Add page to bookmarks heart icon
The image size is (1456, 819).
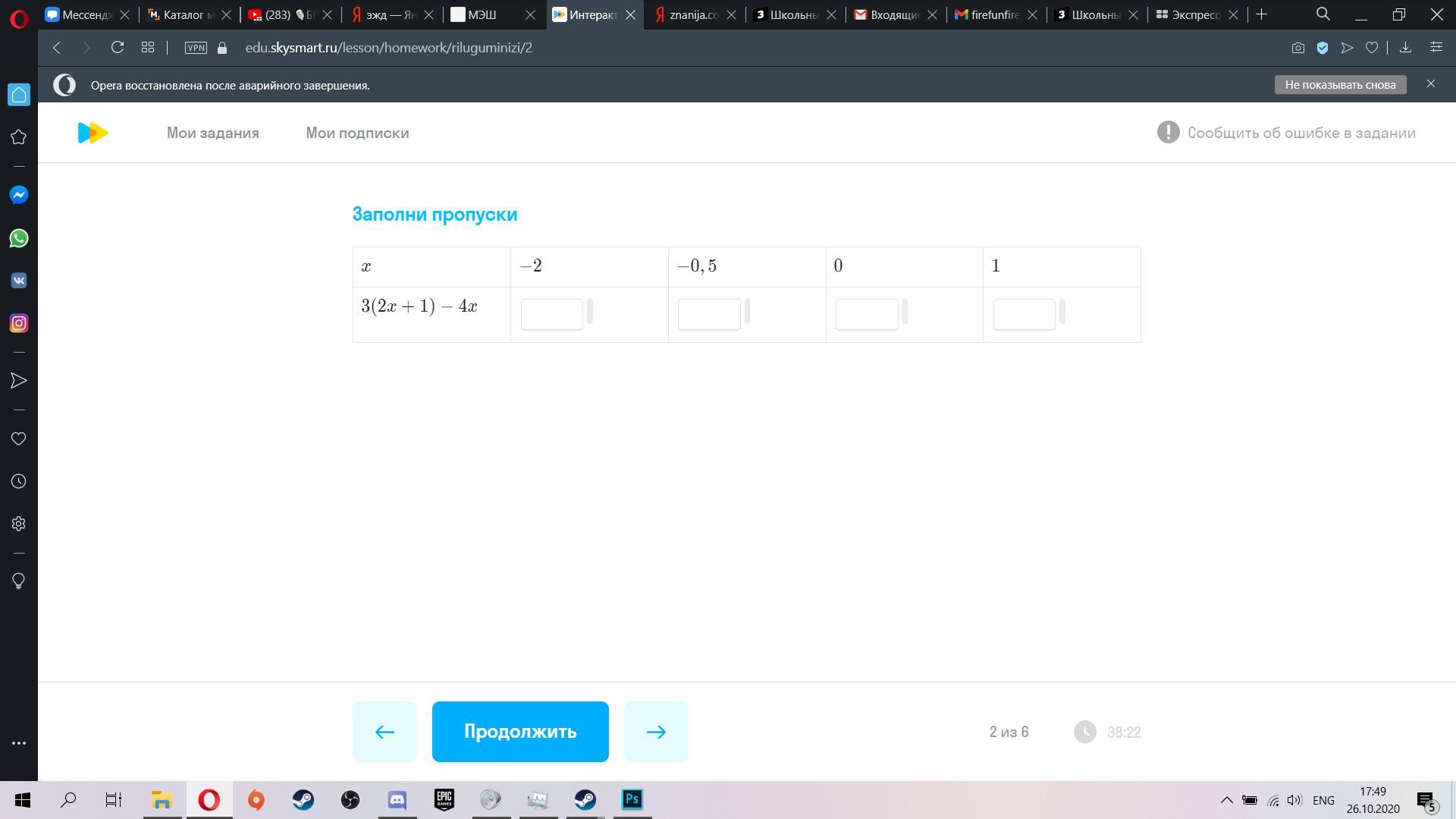tap(1372, 48)
